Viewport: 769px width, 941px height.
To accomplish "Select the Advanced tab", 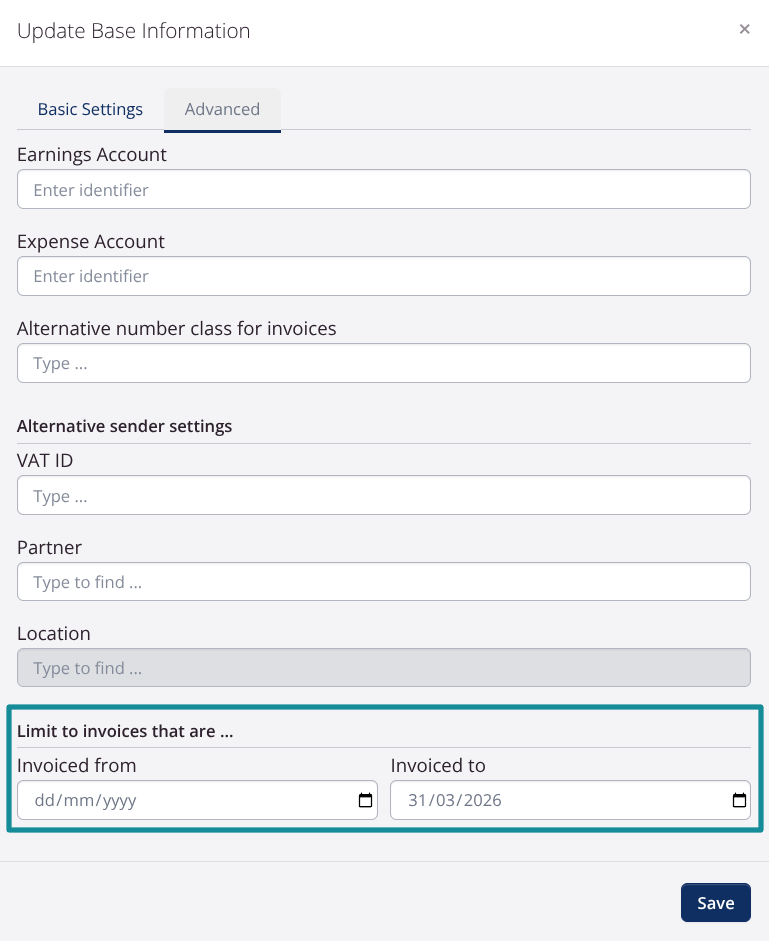I will click(222, 109).
